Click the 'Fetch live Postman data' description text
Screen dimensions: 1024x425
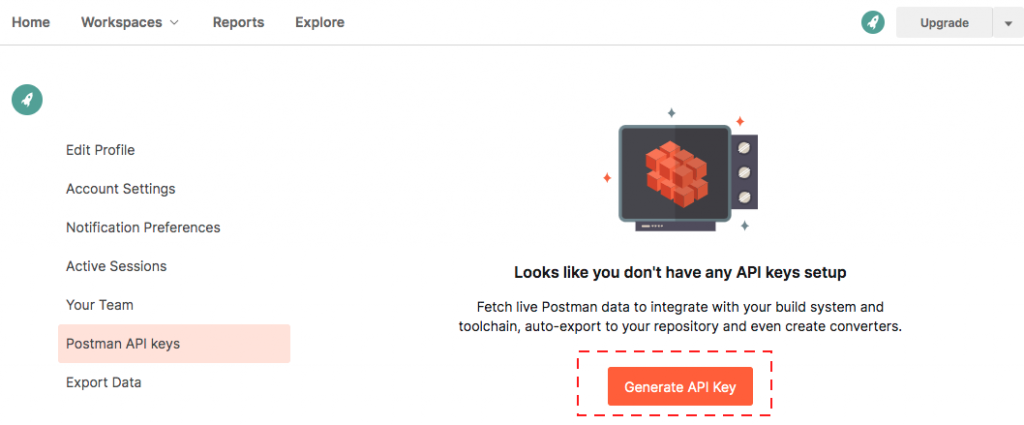pos(680,316)
